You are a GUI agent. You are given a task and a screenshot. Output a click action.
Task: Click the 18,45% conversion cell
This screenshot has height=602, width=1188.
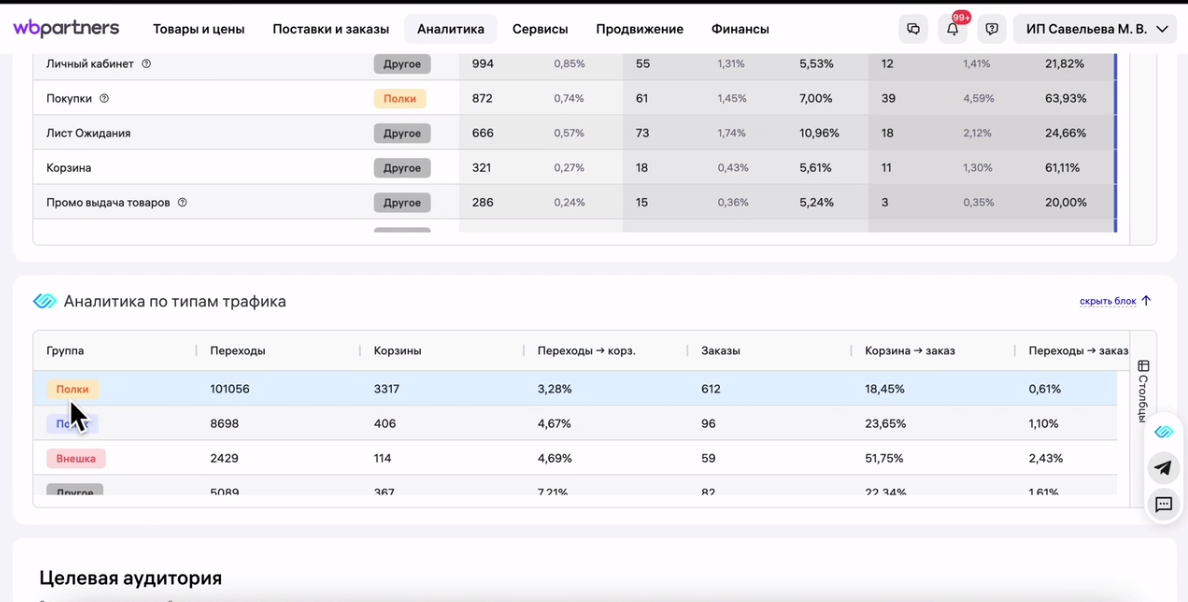(885, 389)
